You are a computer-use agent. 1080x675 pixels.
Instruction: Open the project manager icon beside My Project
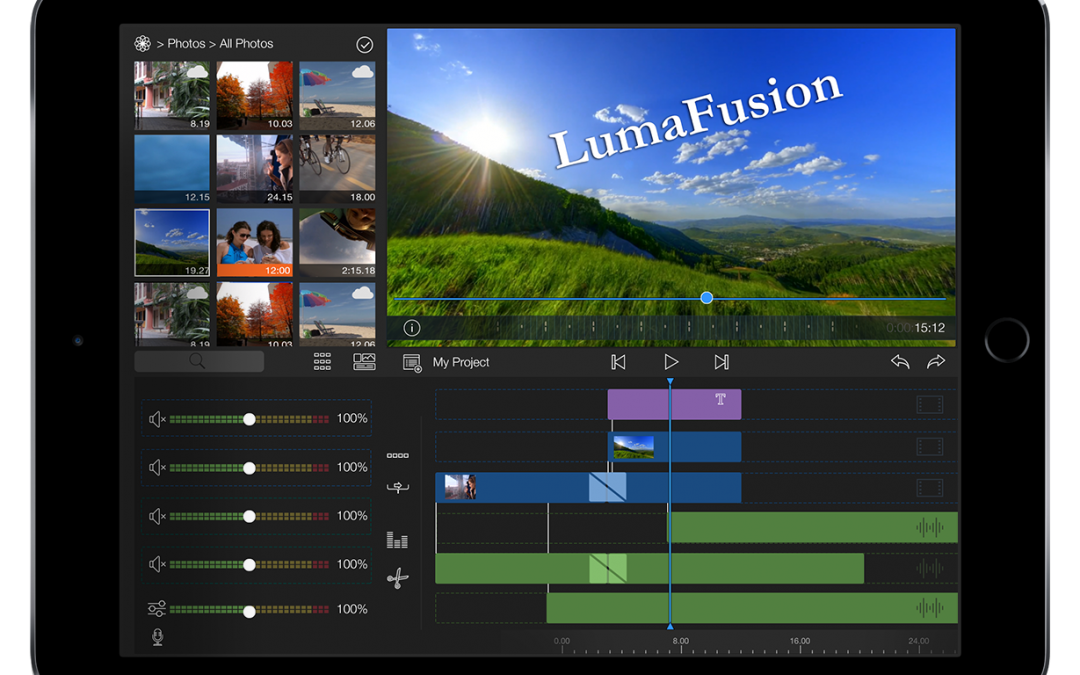[x=412, y=363]
